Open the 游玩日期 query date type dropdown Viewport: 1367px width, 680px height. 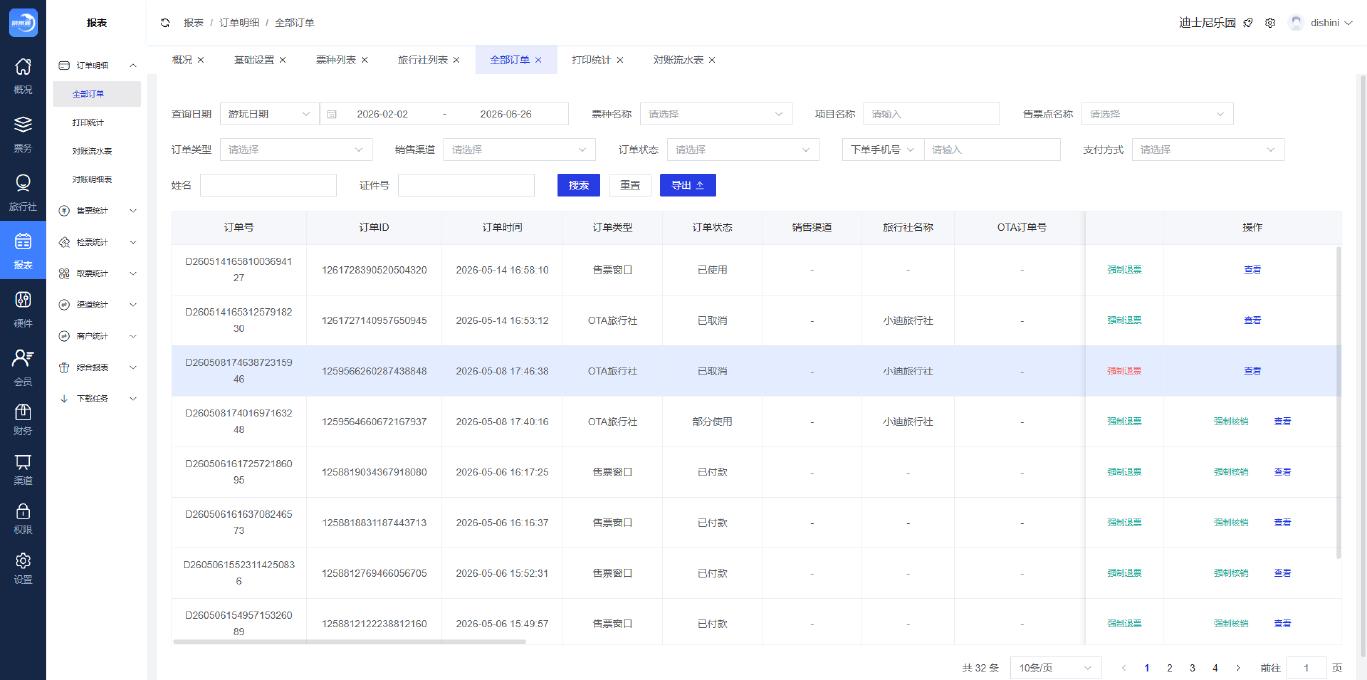(x=269, y=114)
